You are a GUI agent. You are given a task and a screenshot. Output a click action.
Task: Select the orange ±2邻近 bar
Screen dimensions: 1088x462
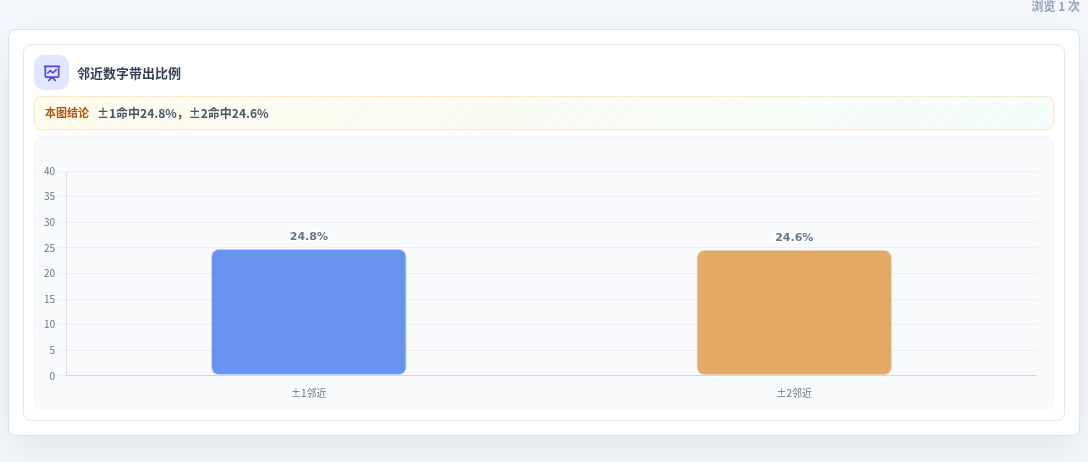(x=794, y=313)
